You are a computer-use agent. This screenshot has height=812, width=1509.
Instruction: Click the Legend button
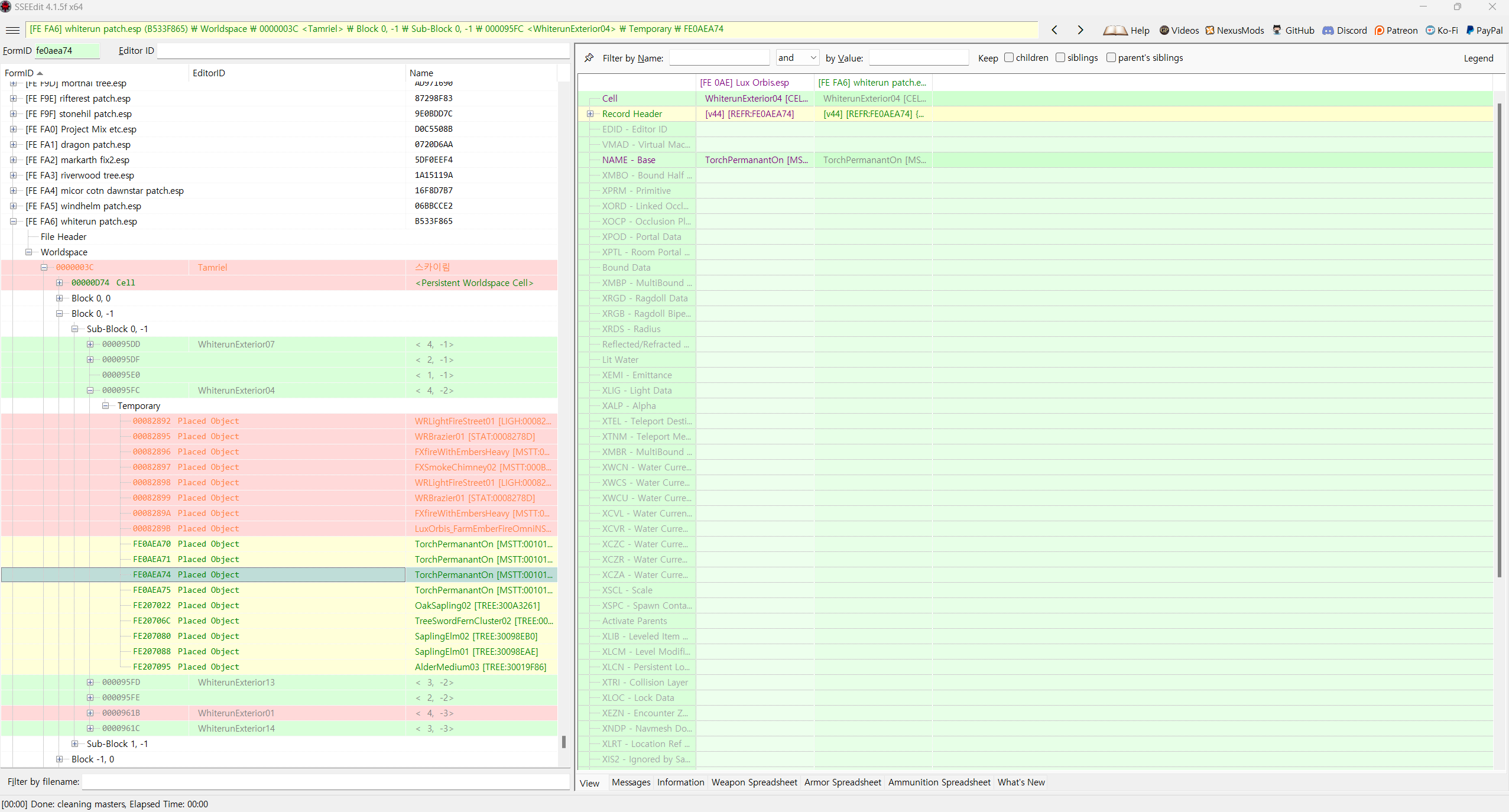[1478, 58]
